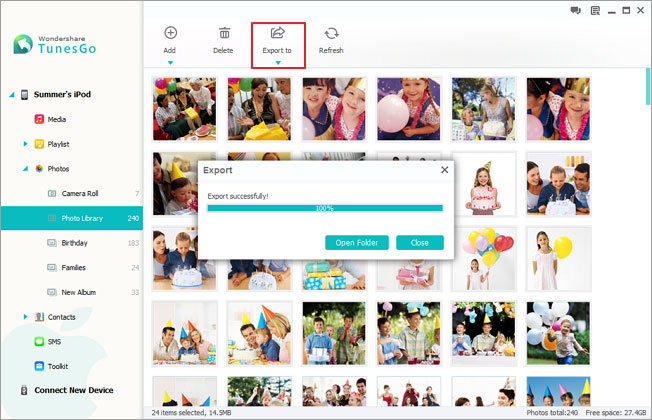The width and height of the screenshot is (652, 420).
Task: Select the Families album label
Action: (74, 267)
